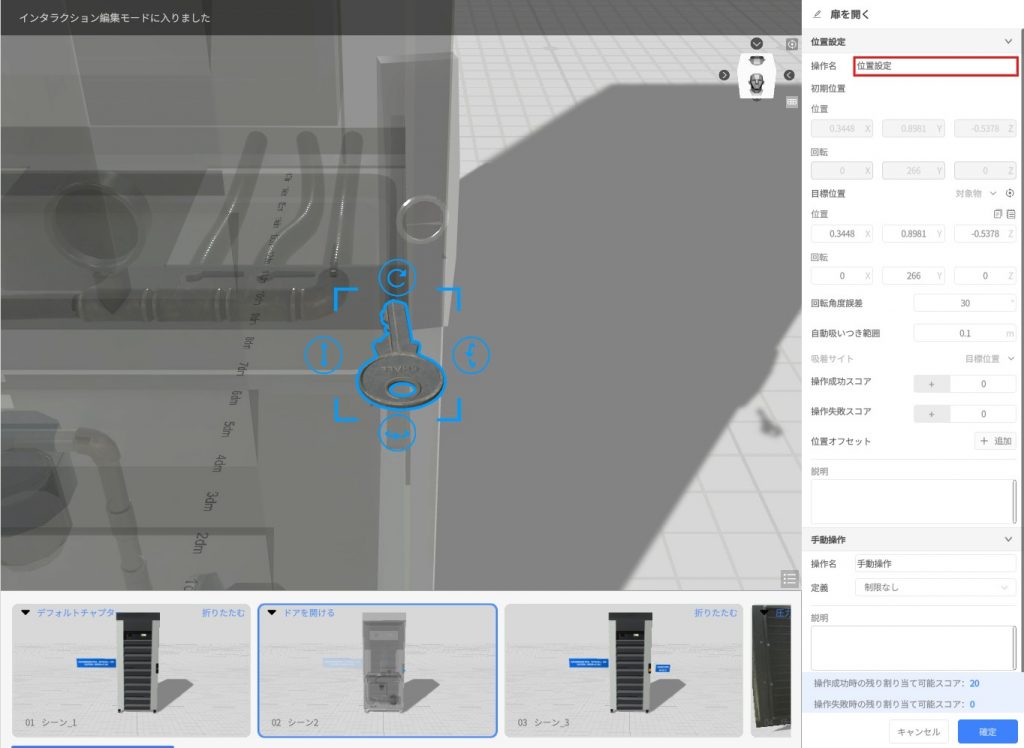Collapse the 位置設定 section
The image size is (1024, 748).
coord(1008,41)
